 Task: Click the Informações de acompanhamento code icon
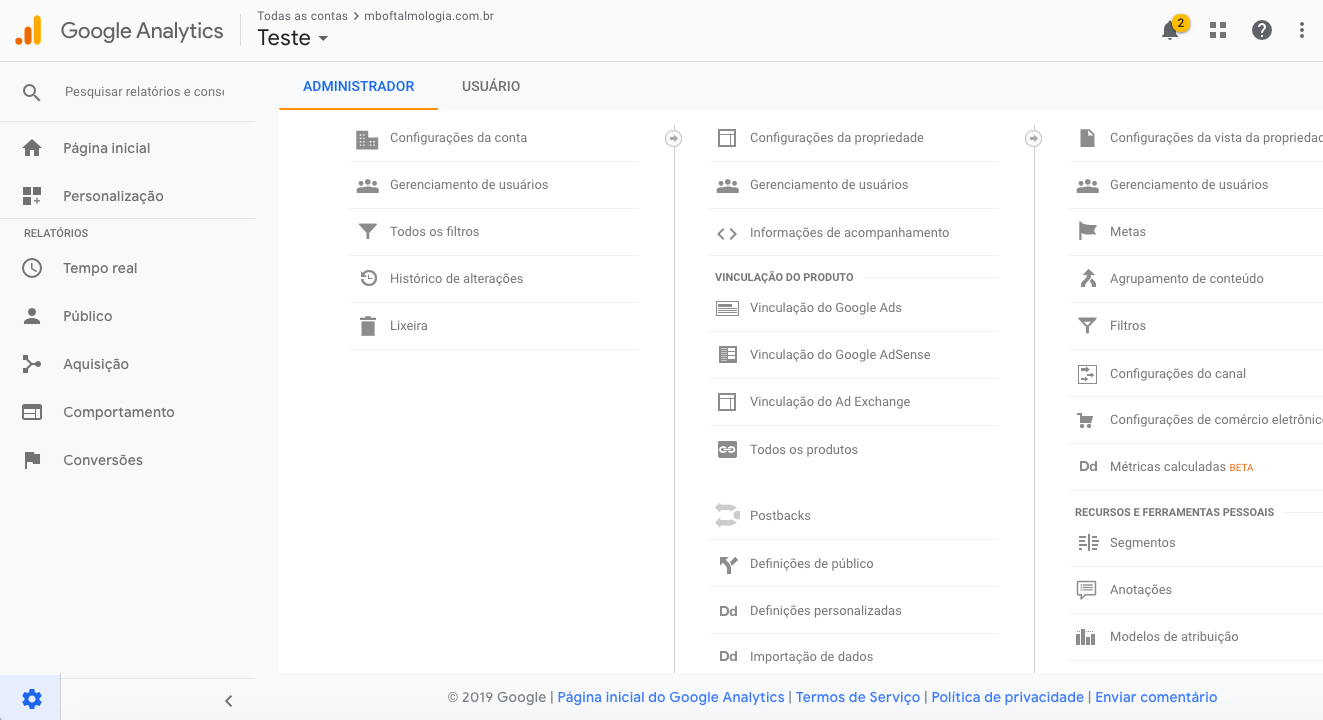(x=727, y=234)
